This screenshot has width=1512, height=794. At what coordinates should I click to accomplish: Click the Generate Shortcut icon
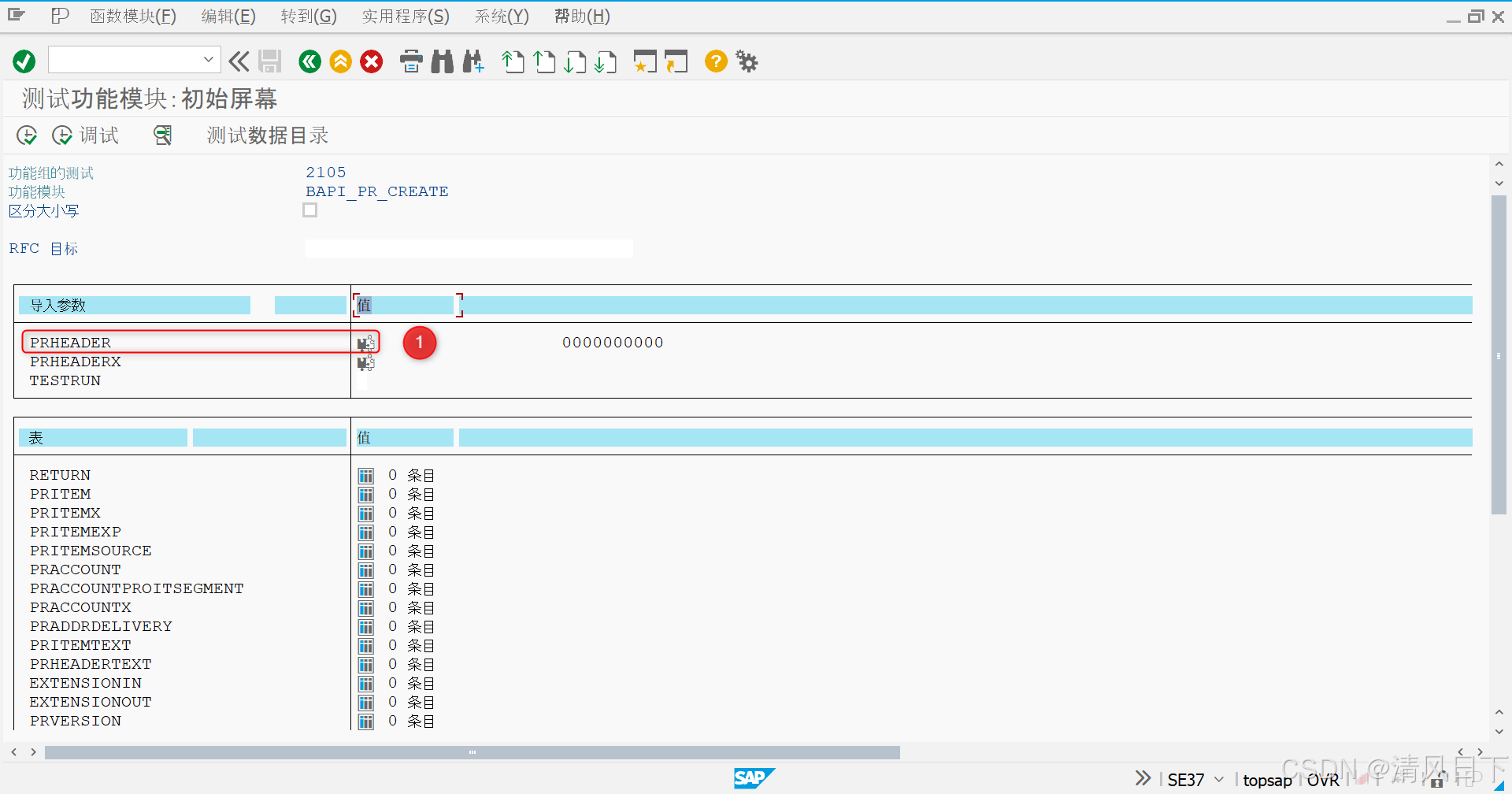pyautogui.click(x=676, y=61)
